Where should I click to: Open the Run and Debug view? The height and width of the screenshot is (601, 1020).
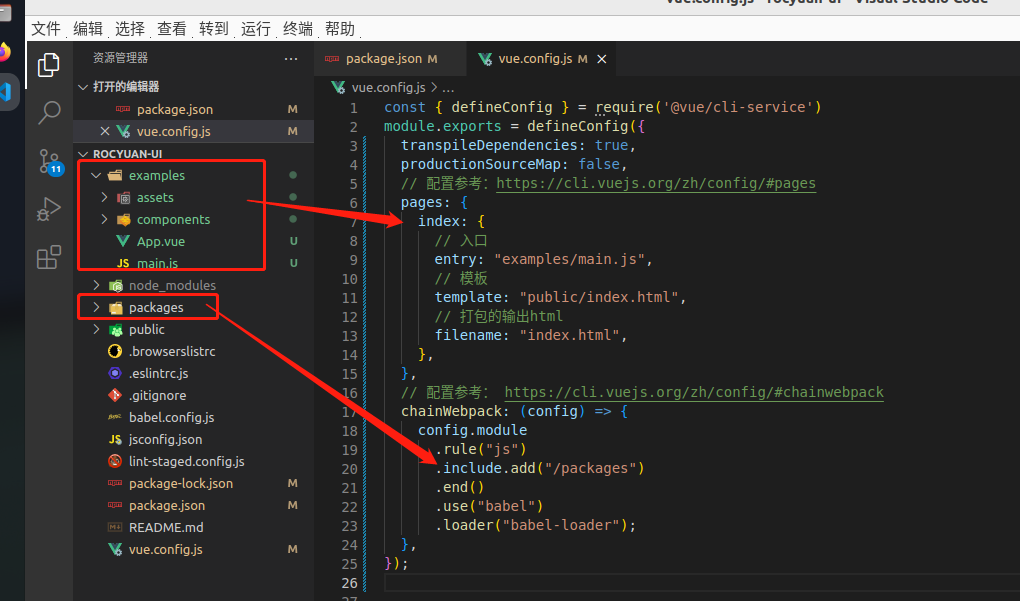click(x=49, y=209)
